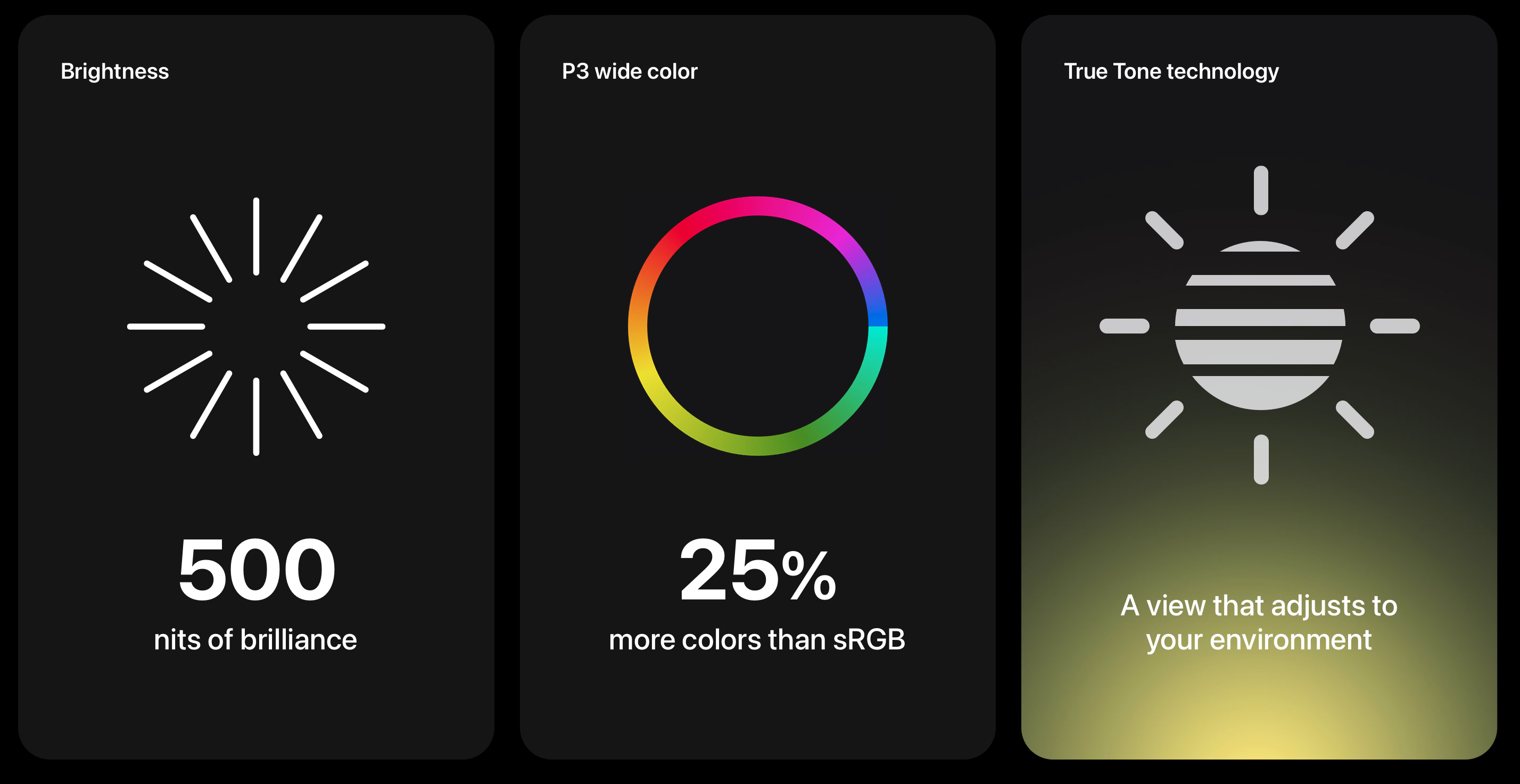Viewport: 1520px width, 784px height.
Task: Click the brightness sunburst icon
Action: coord(256,326)
